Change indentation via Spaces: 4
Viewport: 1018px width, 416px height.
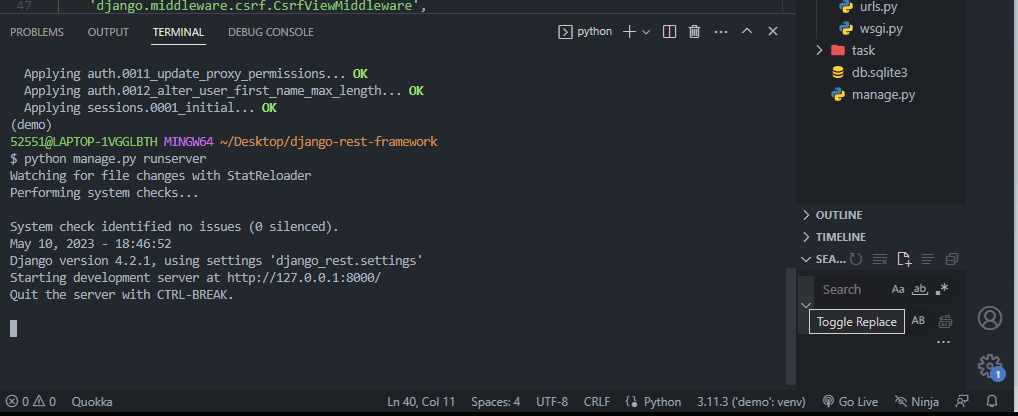click(495, 402)
